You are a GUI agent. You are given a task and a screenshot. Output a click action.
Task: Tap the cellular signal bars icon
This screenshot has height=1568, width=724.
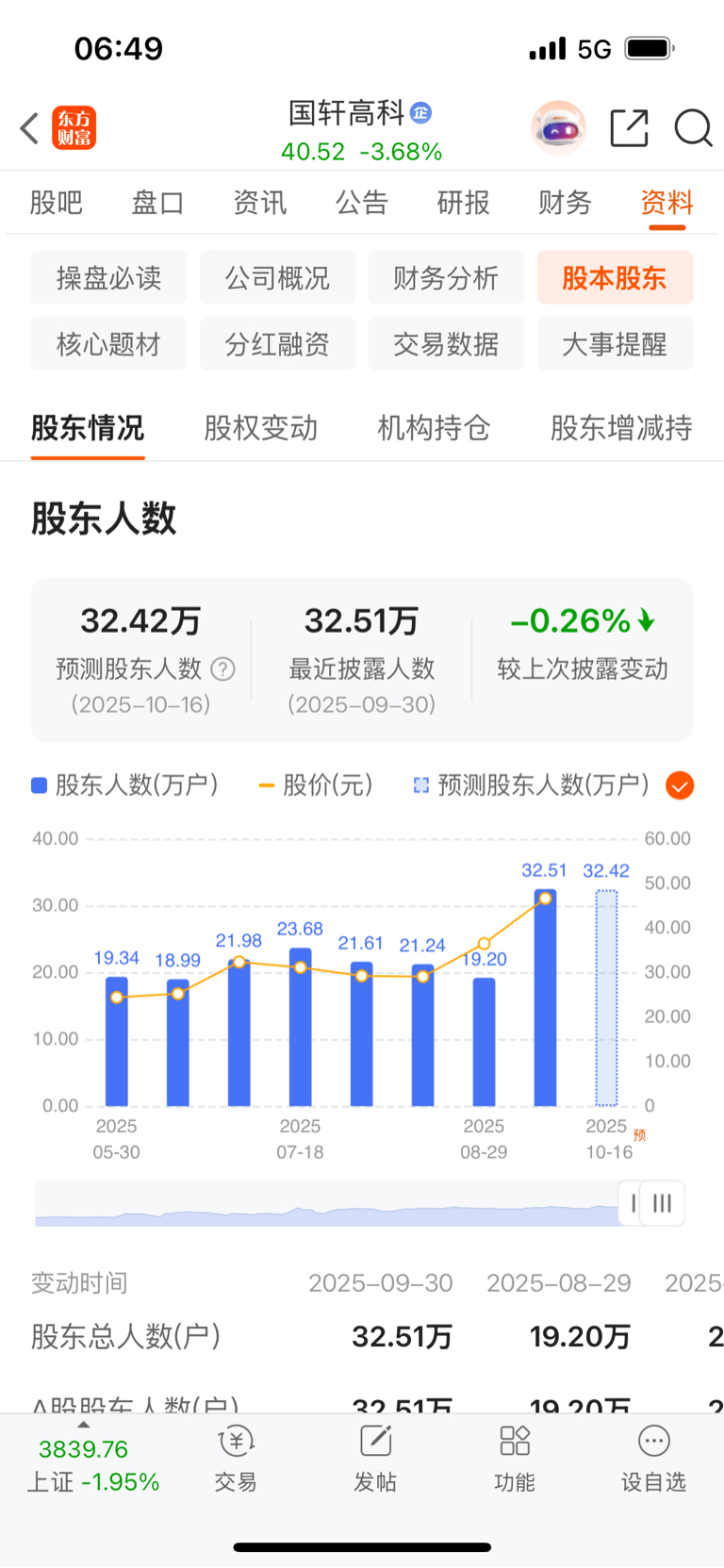pos(548,48)
